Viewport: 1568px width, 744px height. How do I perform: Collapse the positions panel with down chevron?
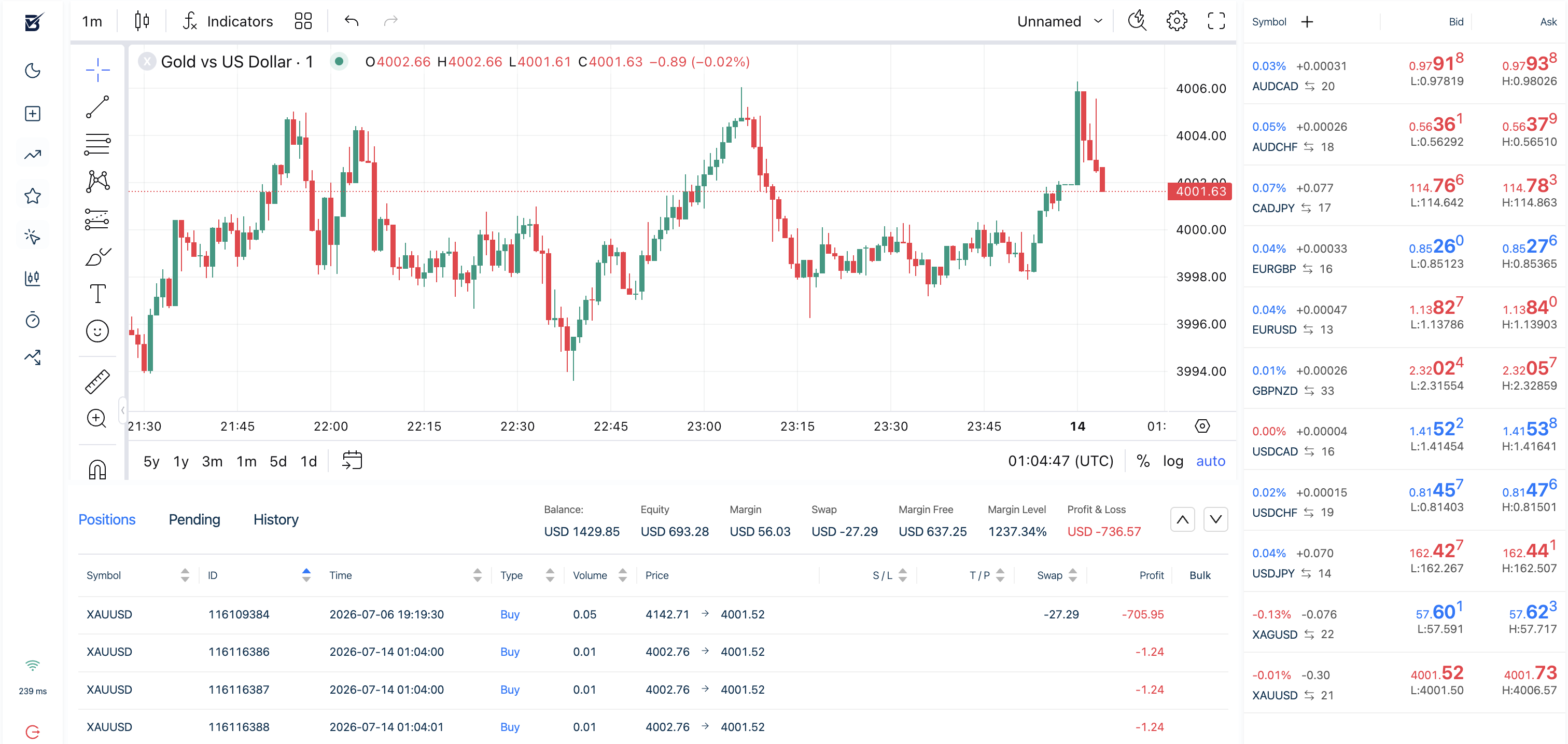pyautogui.click(x=1215, y=519)
